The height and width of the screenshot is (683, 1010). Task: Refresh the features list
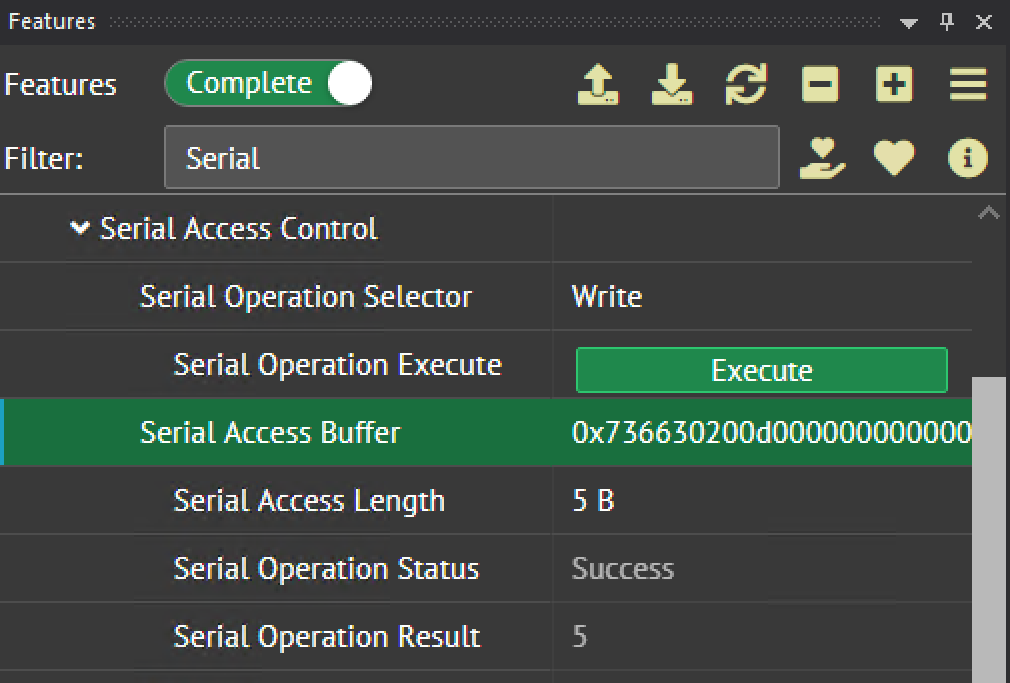pyautogui.click(x=746, y=85)
